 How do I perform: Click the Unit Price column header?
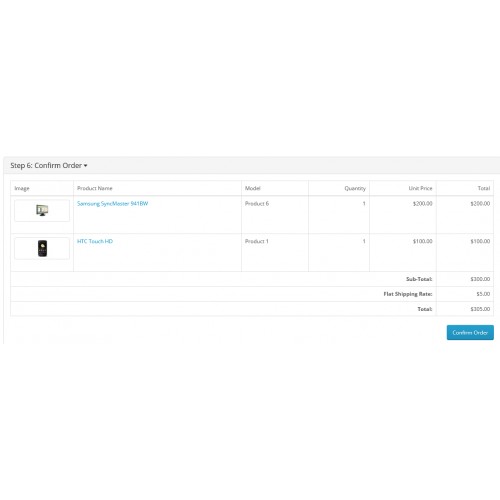click(x=420, y=188)
